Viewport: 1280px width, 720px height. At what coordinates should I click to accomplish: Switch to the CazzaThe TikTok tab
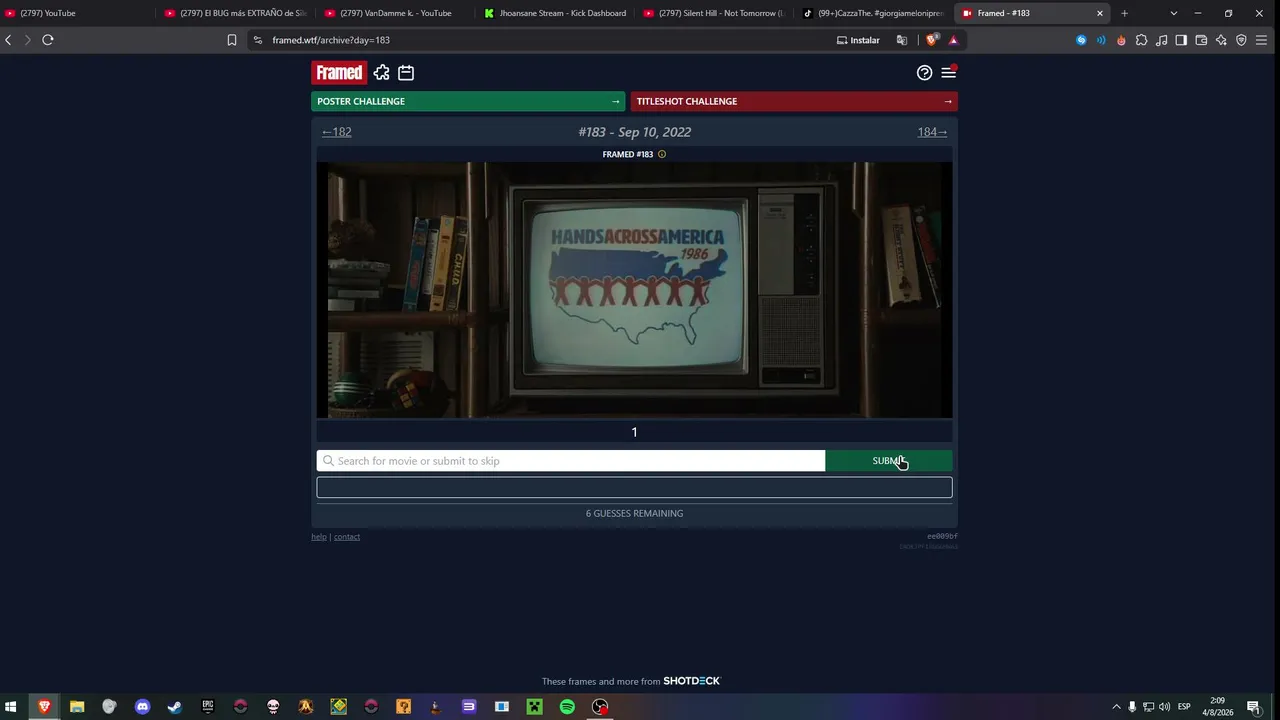[x=875, y=13]
